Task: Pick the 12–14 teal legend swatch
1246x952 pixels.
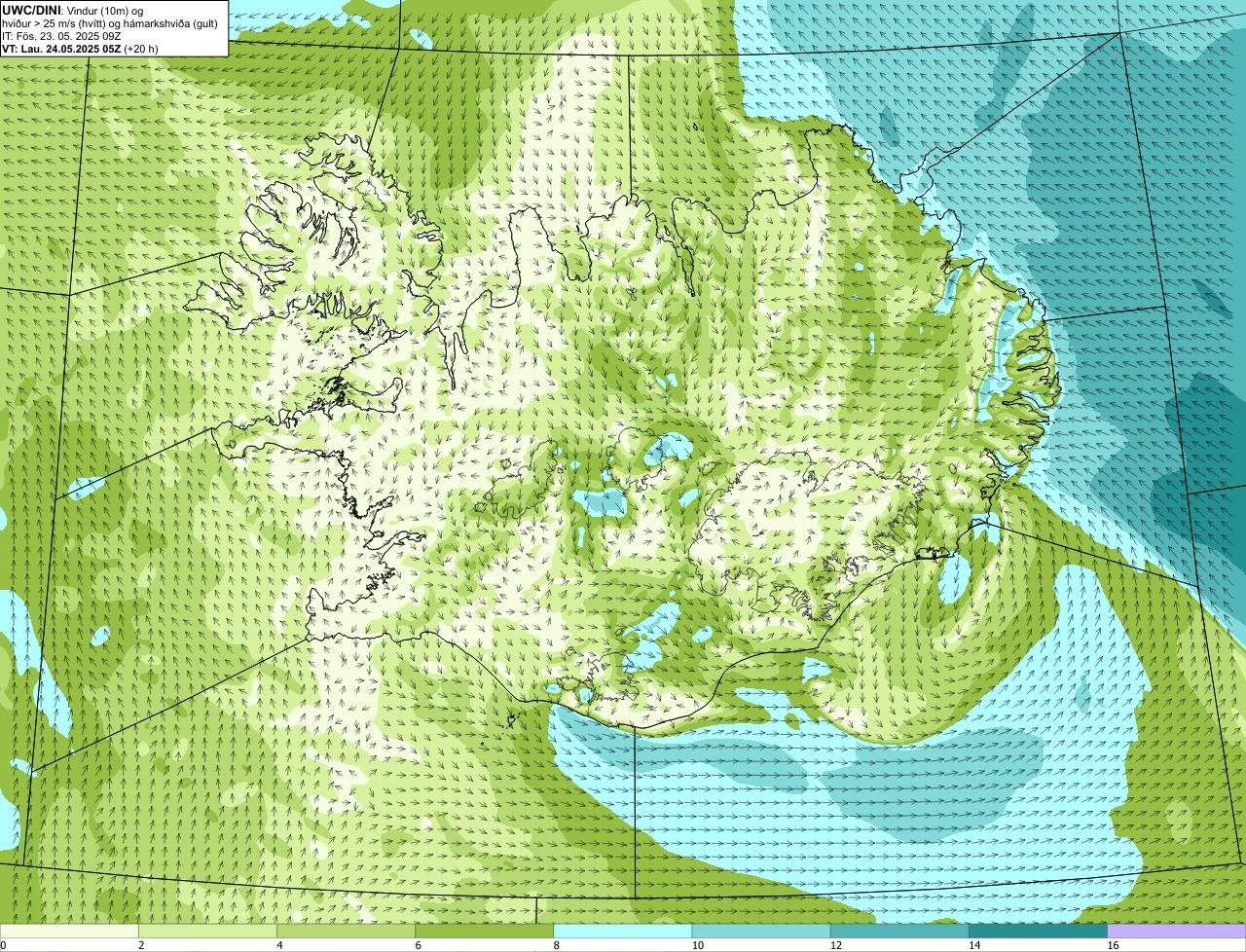Action: click(x=899, y=931)
